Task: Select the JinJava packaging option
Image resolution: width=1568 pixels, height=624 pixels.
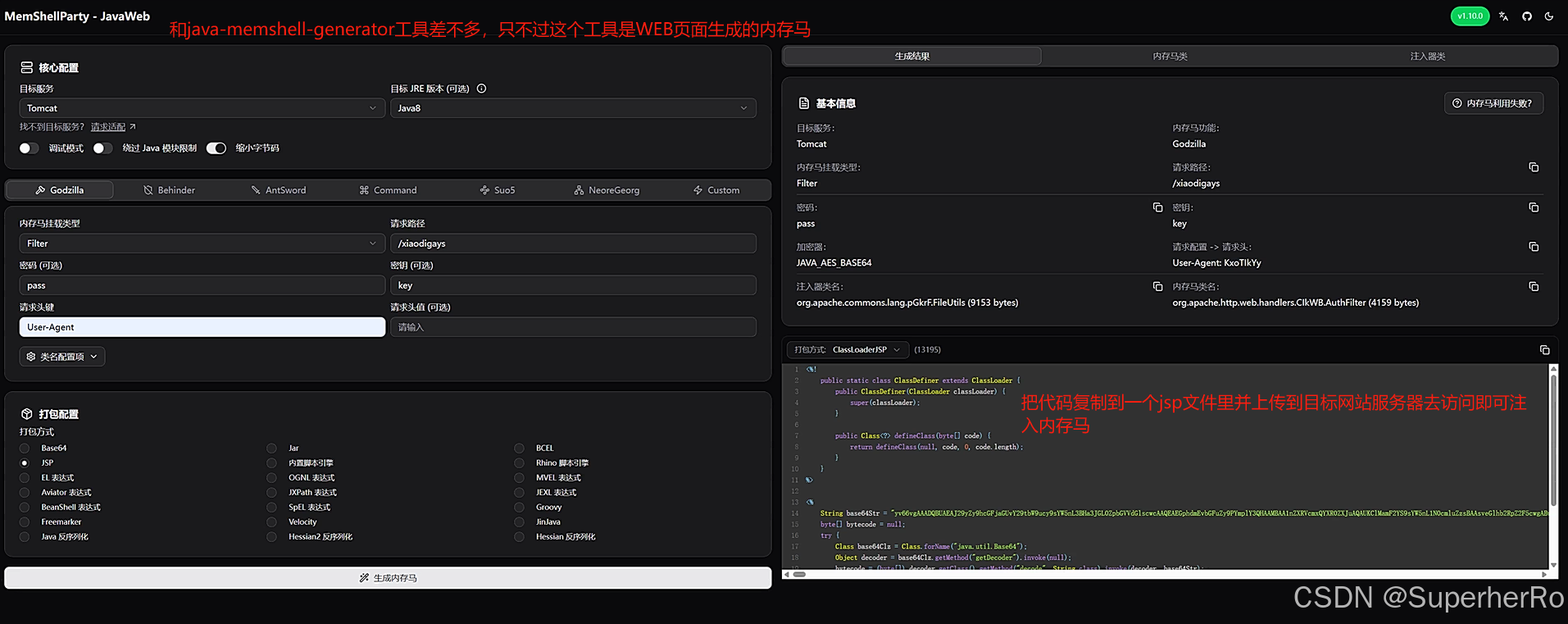Action: [x=519, y=522]
